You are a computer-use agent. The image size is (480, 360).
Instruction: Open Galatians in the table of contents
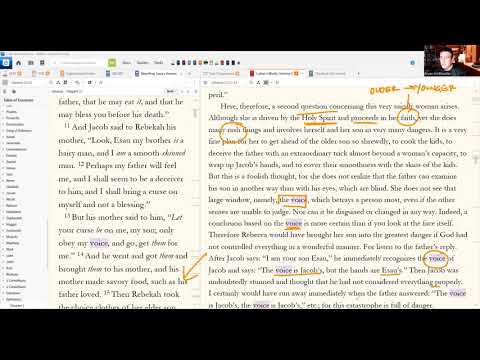[13, 293]
